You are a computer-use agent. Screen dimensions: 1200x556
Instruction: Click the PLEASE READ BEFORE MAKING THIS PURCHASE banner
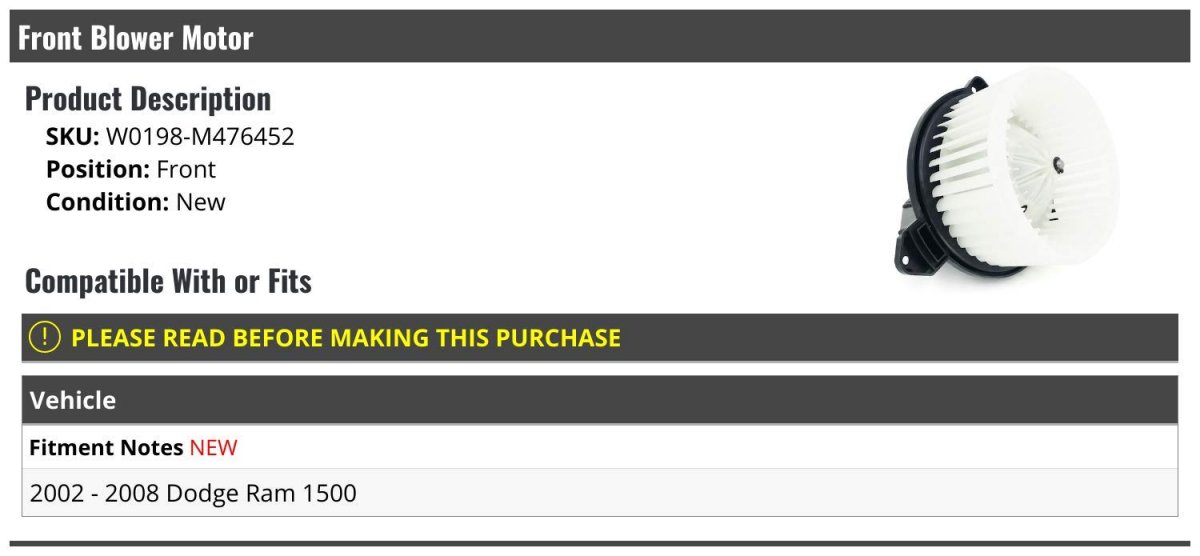coord(600,338)
